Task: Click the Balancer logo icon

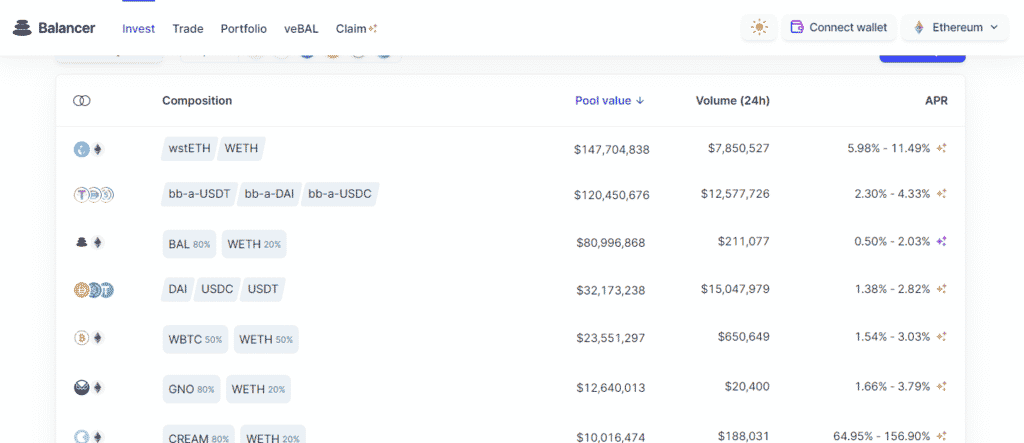Action: click(x=22, y=28)
